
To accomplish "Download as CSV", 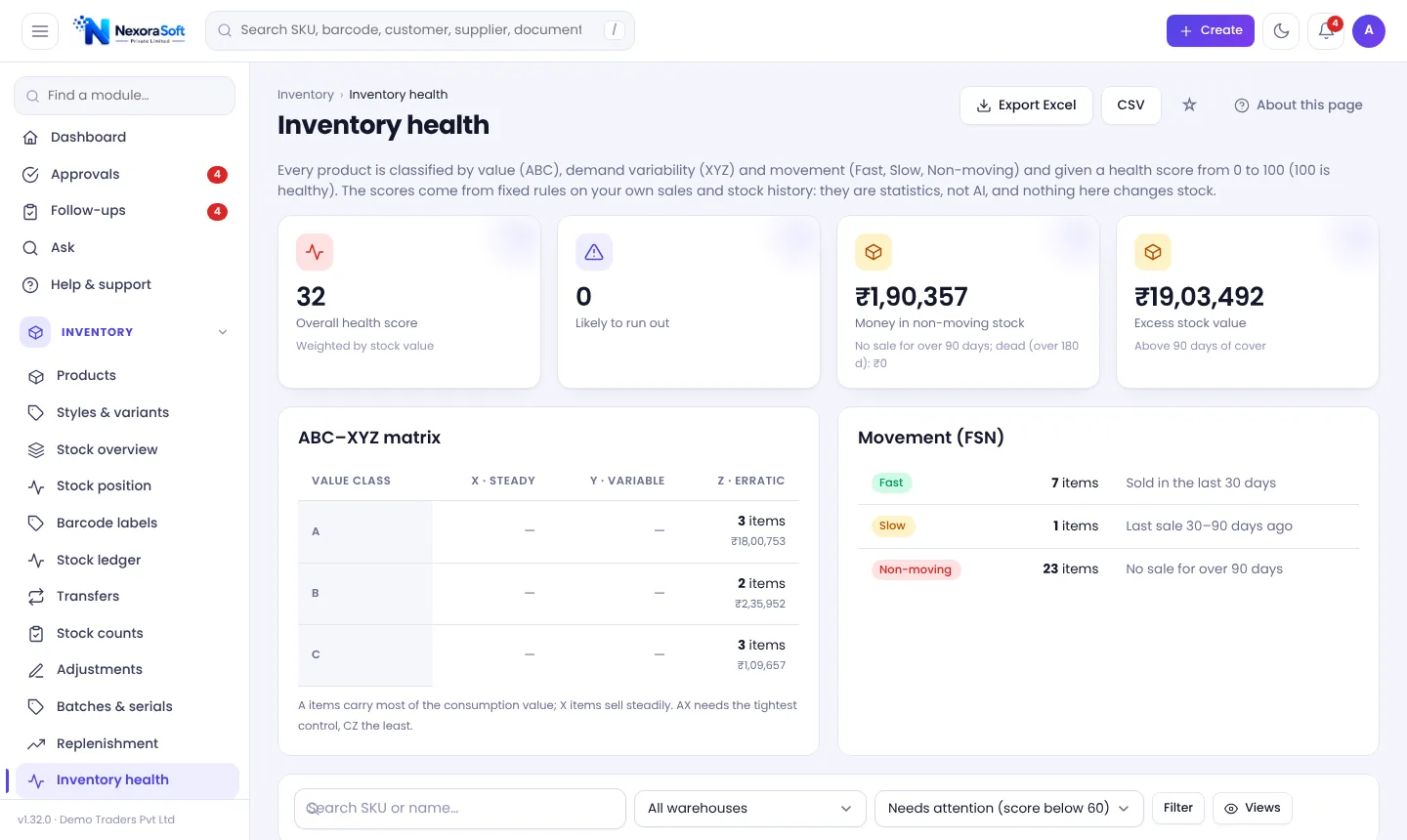I will 1130,105.
